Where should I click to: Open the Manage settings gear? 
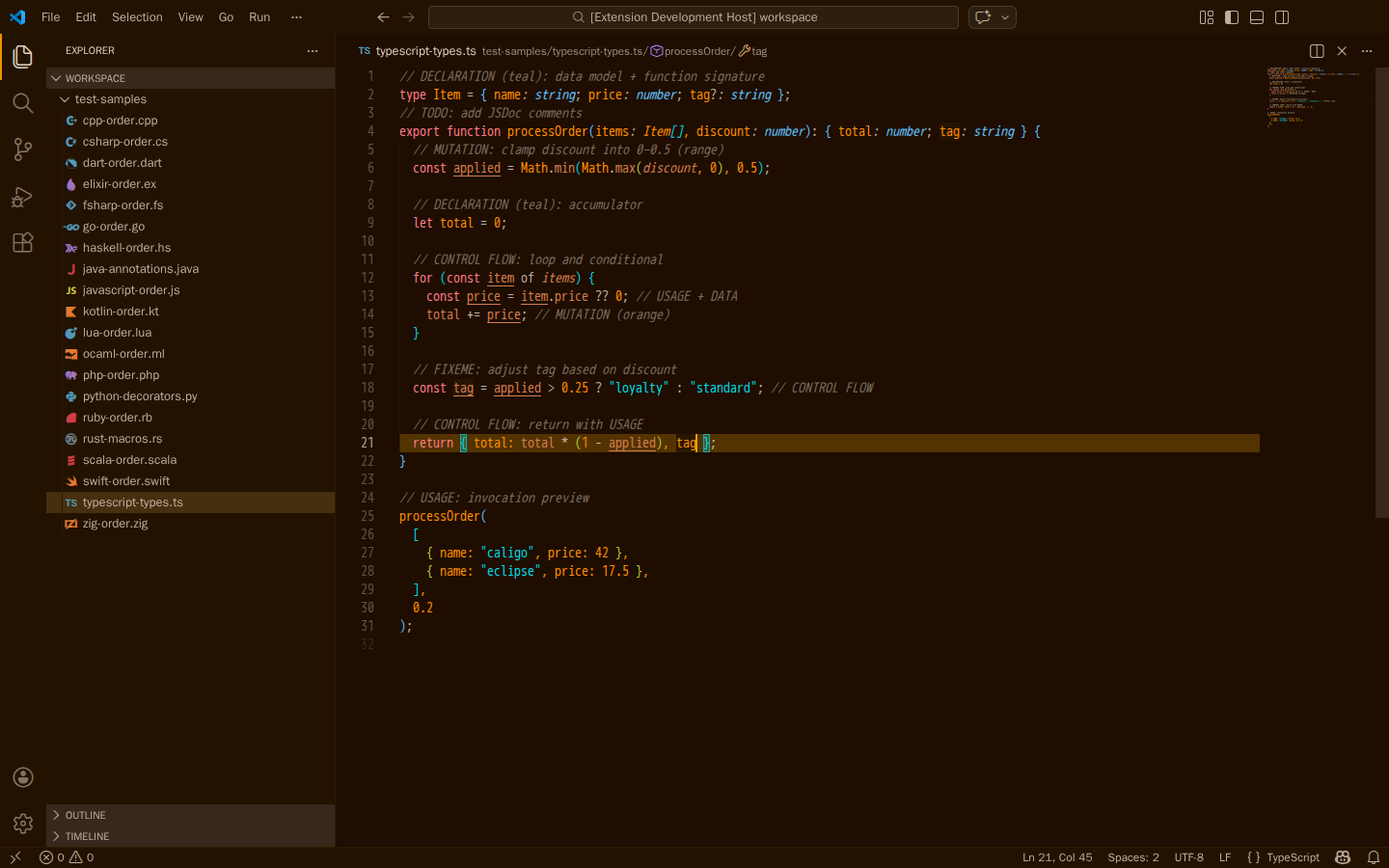[x=23, y=824]
